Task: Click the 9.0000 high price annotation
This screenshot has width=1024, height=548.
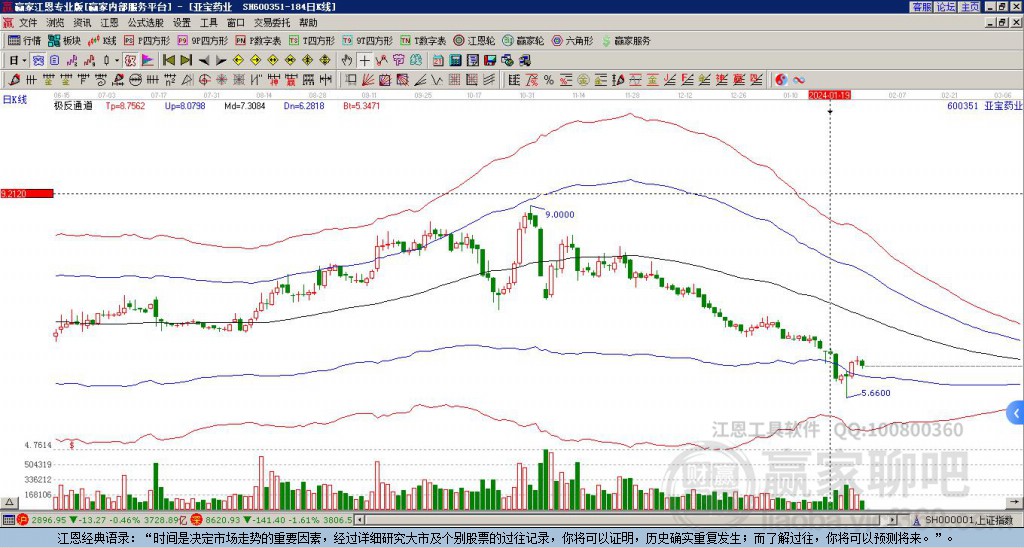Action: point(560,214)
